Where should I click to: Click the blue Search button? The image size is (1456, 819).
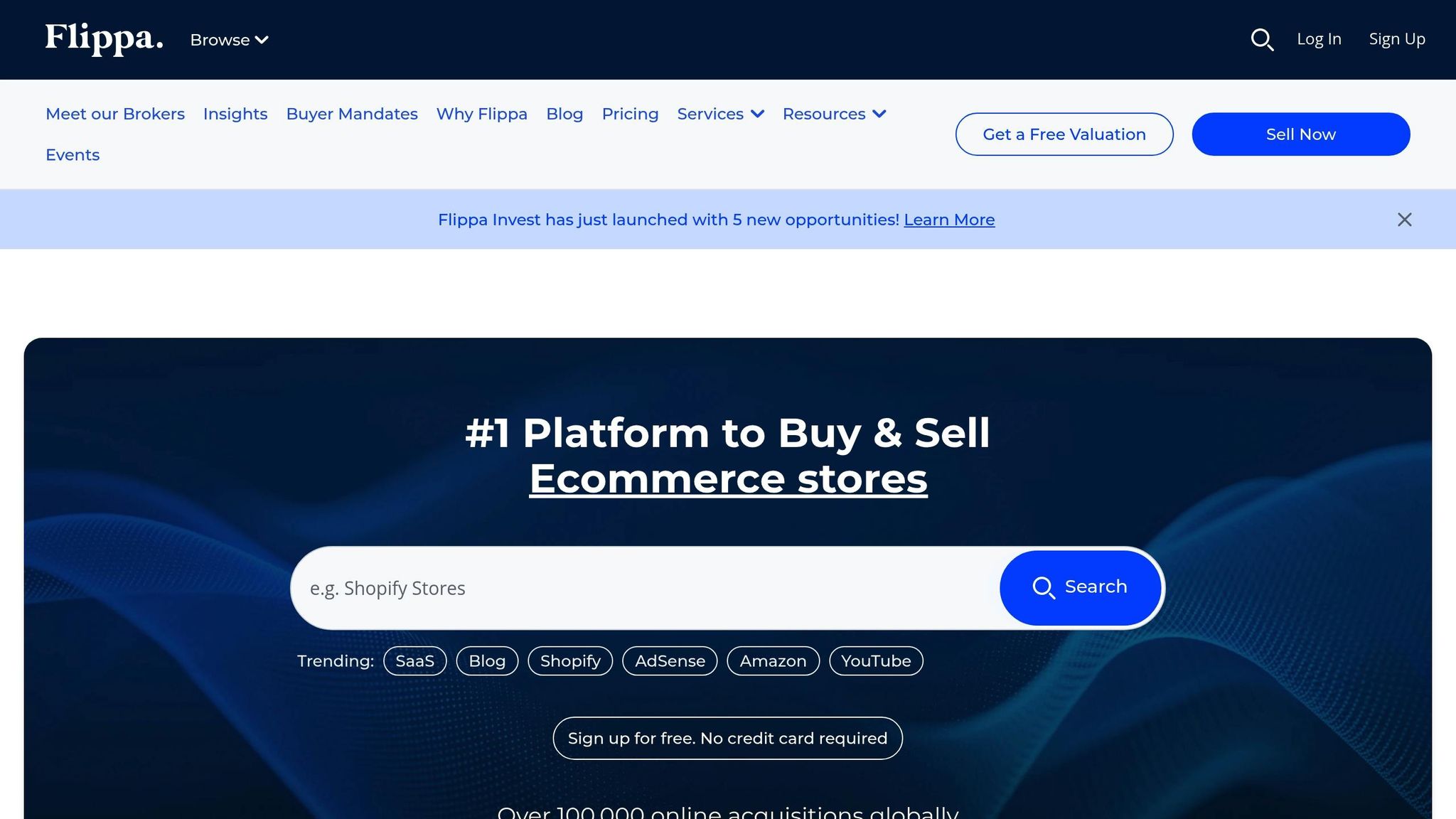(x=1080, y=587)
